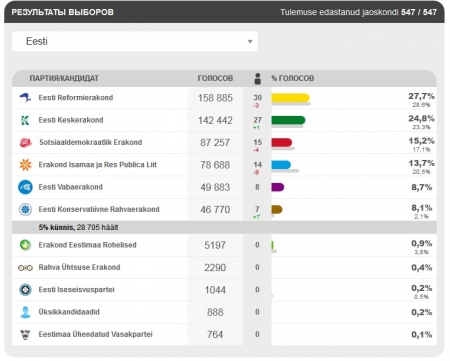Viewport: 450px width, 361px height.
Task: Click the ПАРТИЯ/КАНДИДАТ column header
Action: 64,78
